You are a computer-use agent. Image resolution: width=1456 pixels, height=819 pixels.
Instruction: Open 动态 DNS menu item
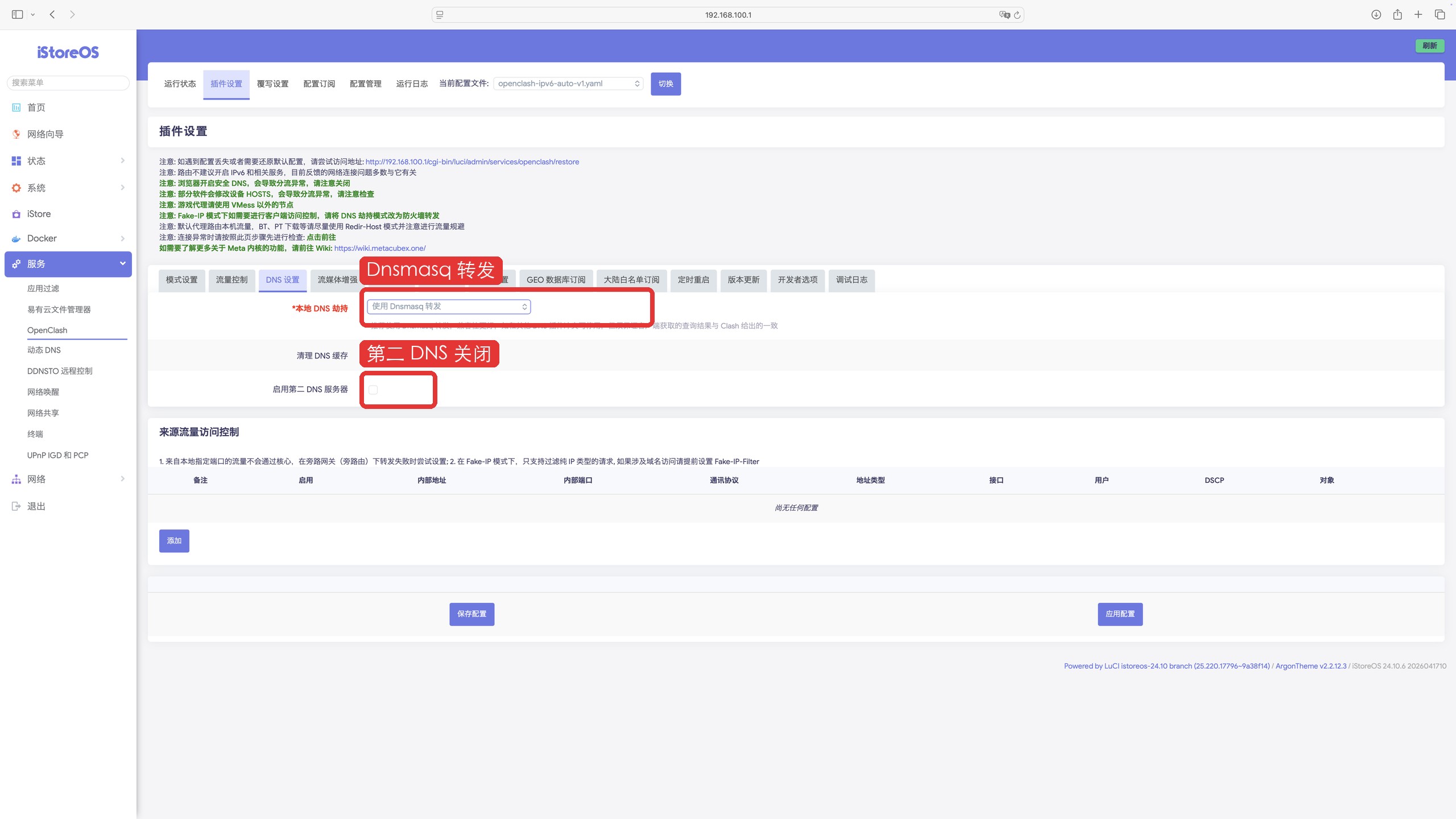pos(44,350)
